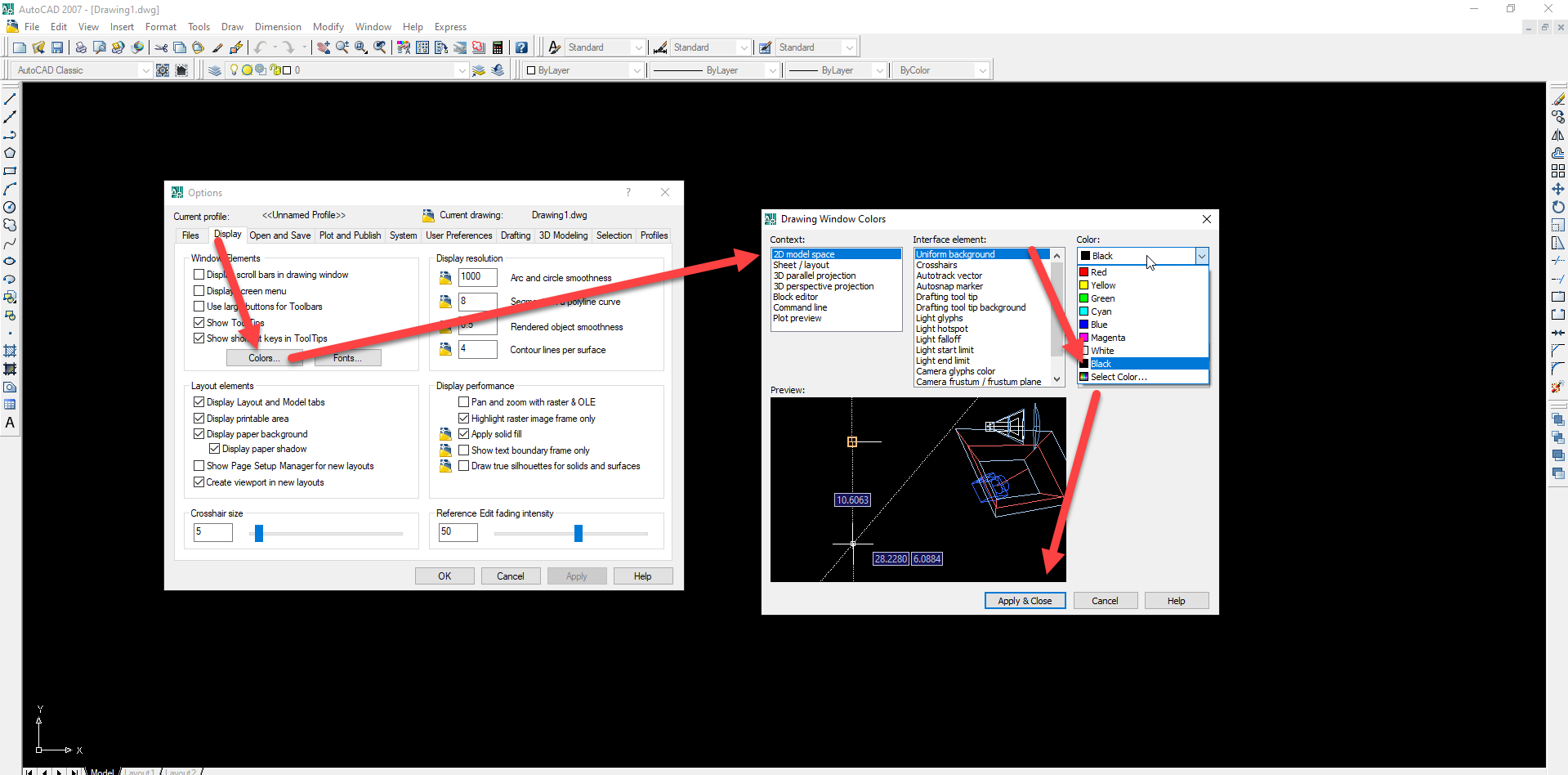Toggle Show text boundary frame only
This screenshot has width=1568, height=775.
tap(463, 450)
